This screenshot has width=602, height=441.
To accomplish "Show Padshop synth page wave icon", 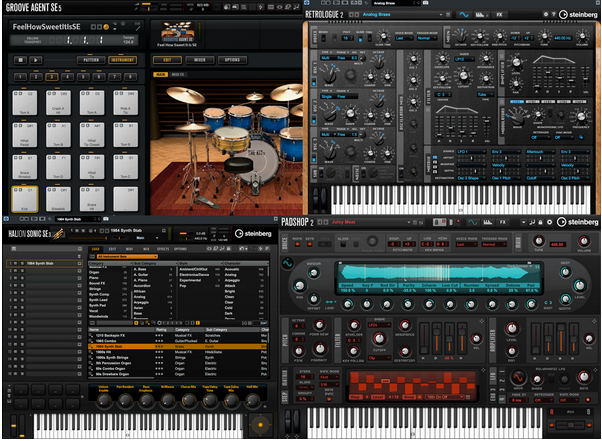I will tap(473, 222).
